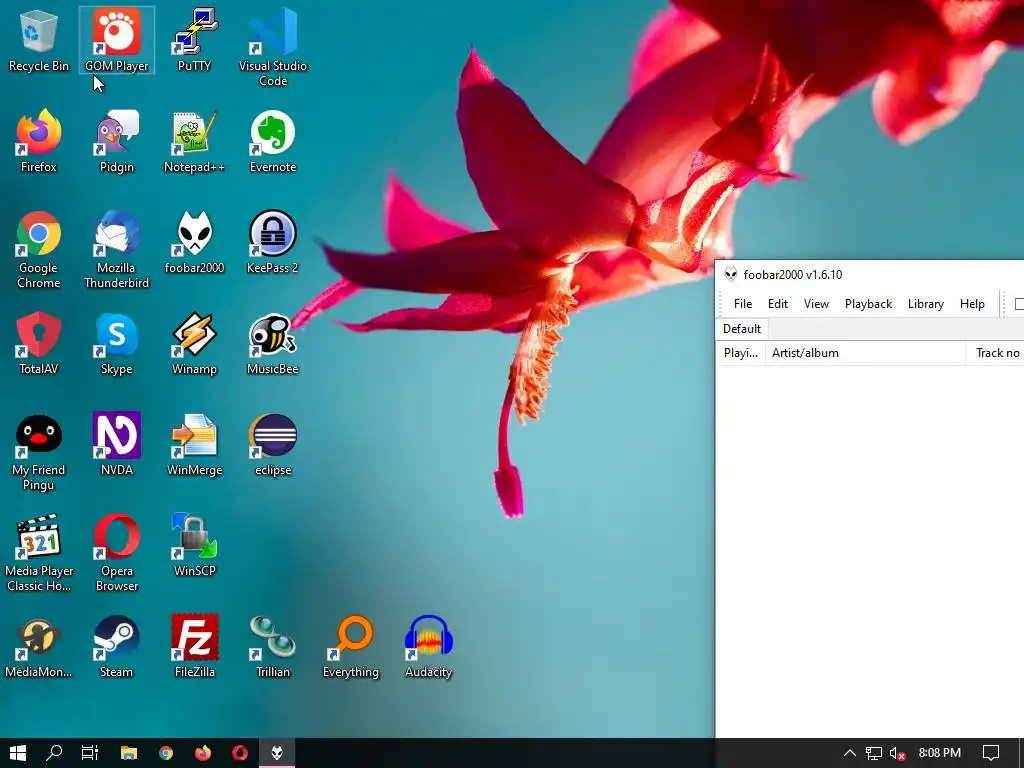Open Firefox from the taskbar
Image resolution: width=1024 pixels, height=768 pixels.
[x=203, y=753]
